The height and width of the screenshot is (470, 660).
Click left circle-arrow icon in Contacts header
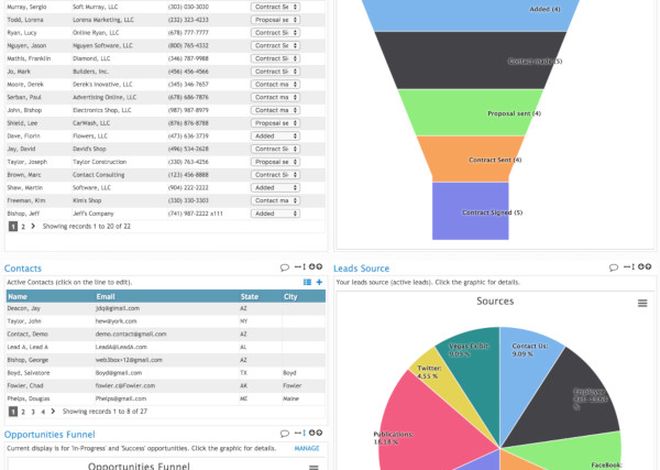pos(312,267)
